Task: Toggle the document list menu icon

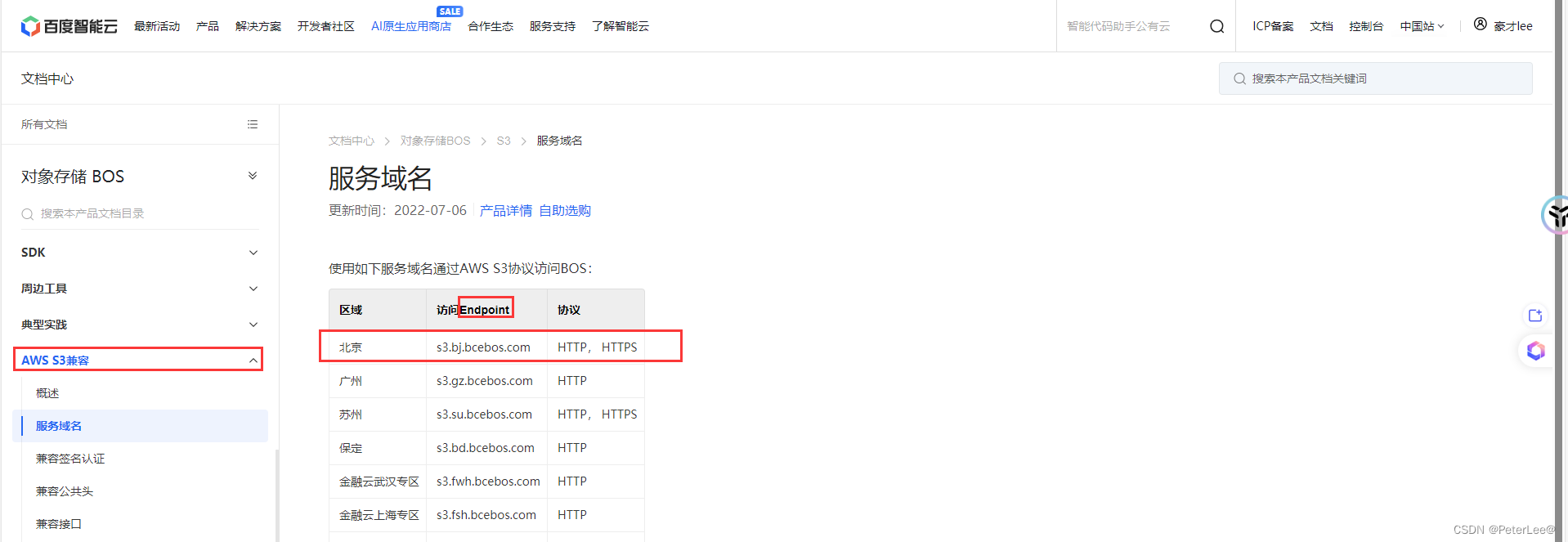Action: point(253,124)
